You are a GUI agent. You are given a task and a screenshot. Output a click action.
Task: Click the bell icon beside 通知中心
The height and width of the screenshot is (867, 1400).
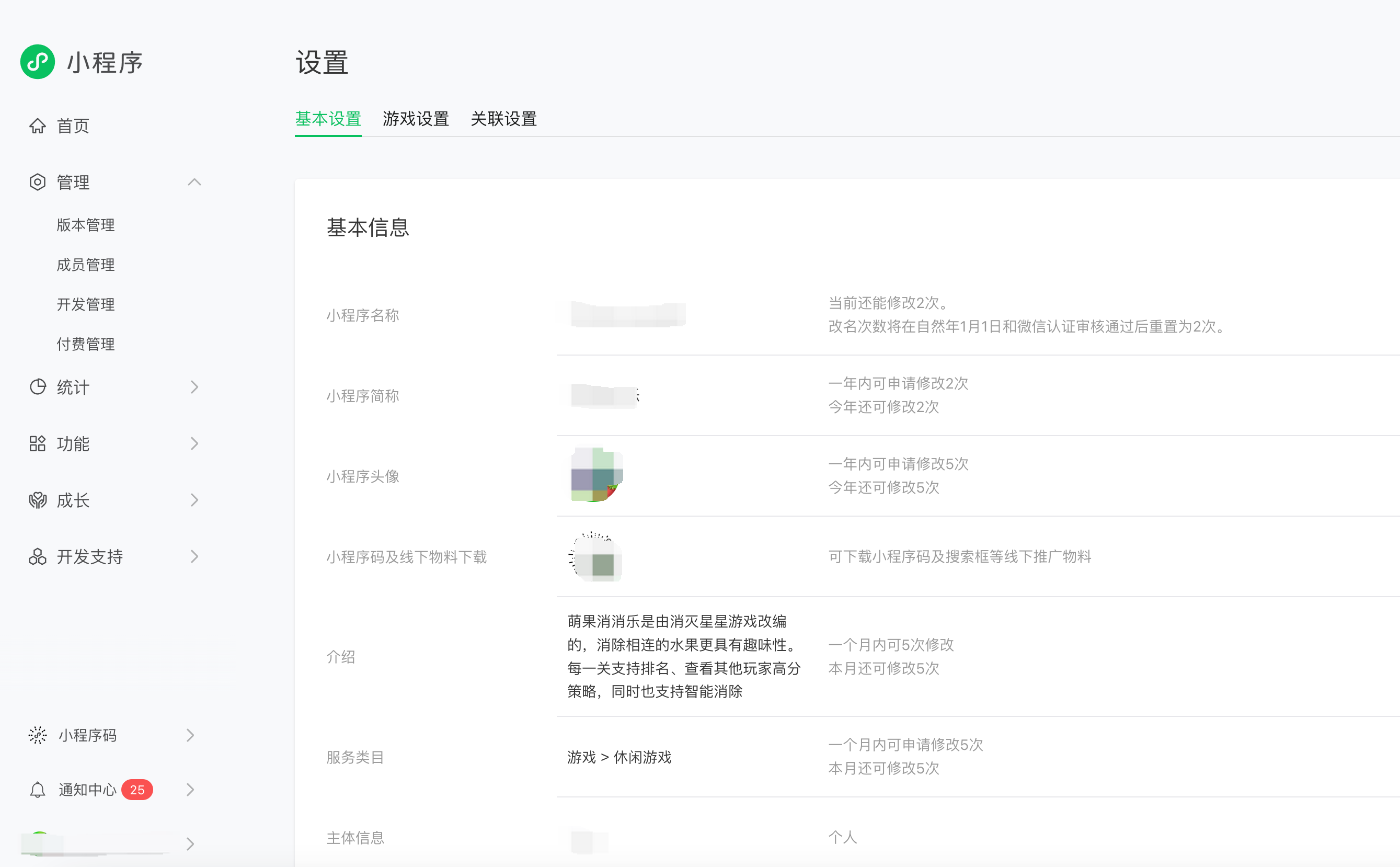[x=37, y=790]
